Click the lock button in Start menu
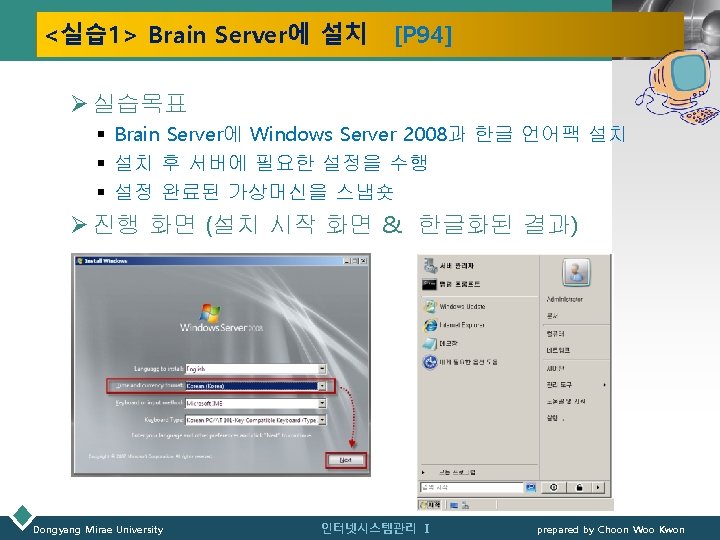Screen dimensions: 720x540 point(579,488)
